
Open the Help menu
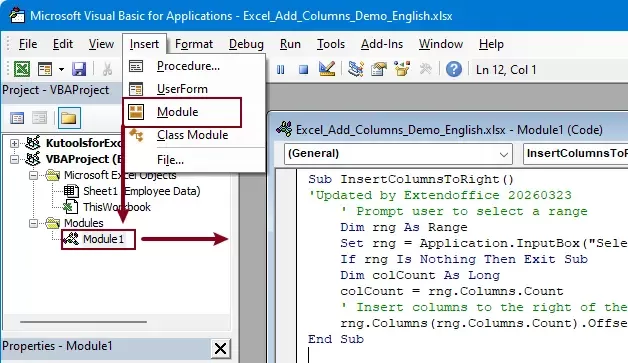[x=491, y=44]
